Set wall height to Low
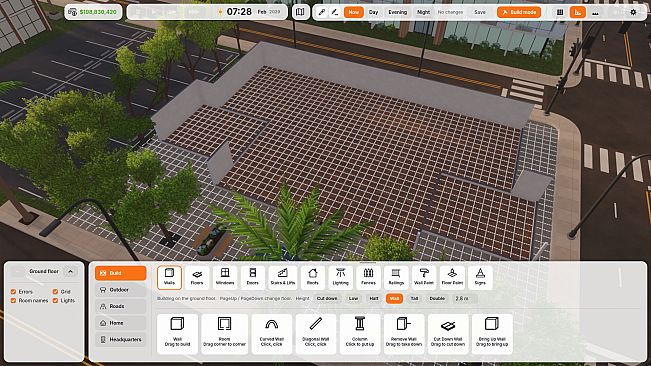 coord(353,298)
